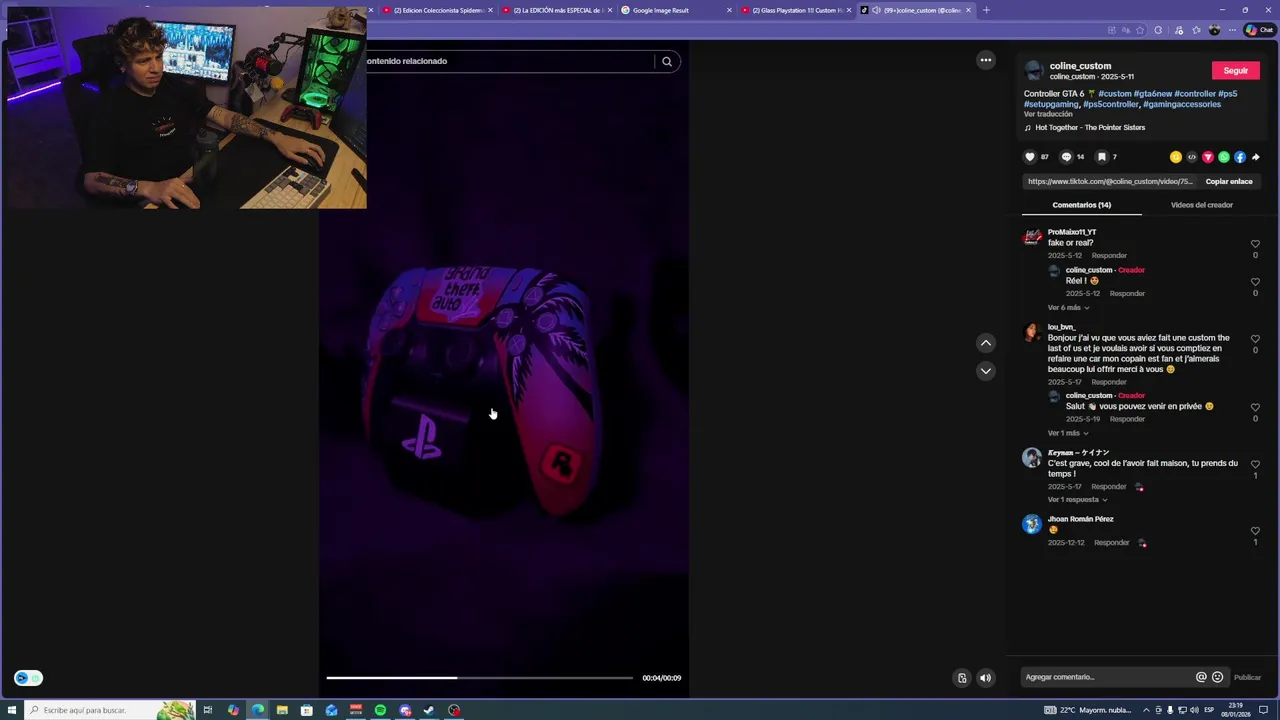Insert a mention with the @ icon

click(x=1201, y=677)
